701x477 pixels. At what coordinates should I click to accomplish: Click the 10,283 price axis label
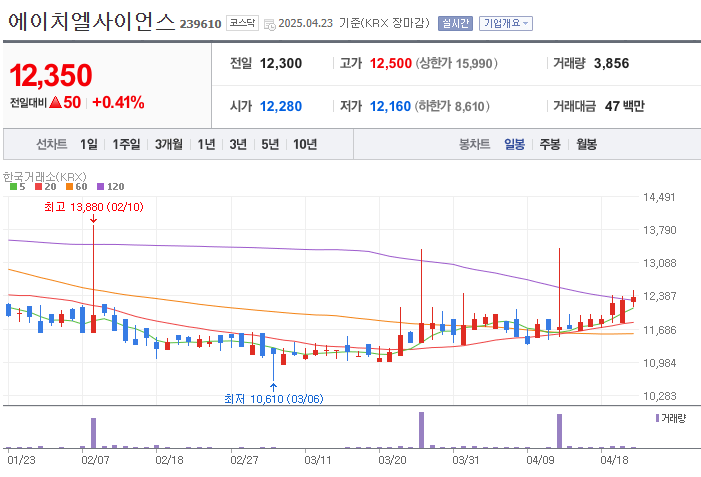(660, 396)
